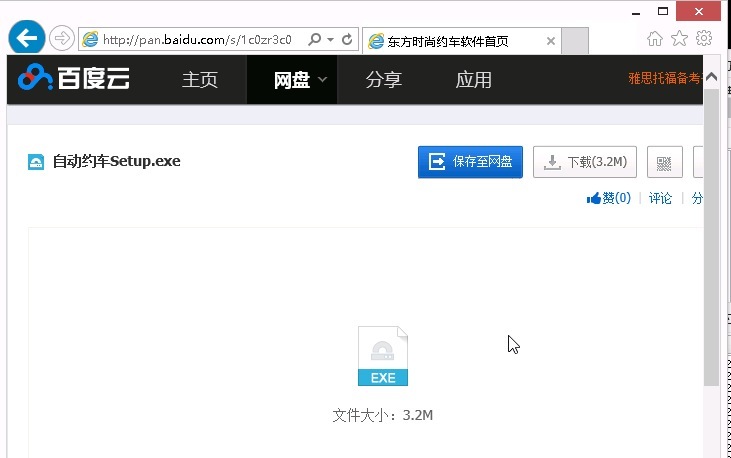Screen dimensions: 731x458
Task: Click the browser forward arrow button
Action: [x=61, y=39]
